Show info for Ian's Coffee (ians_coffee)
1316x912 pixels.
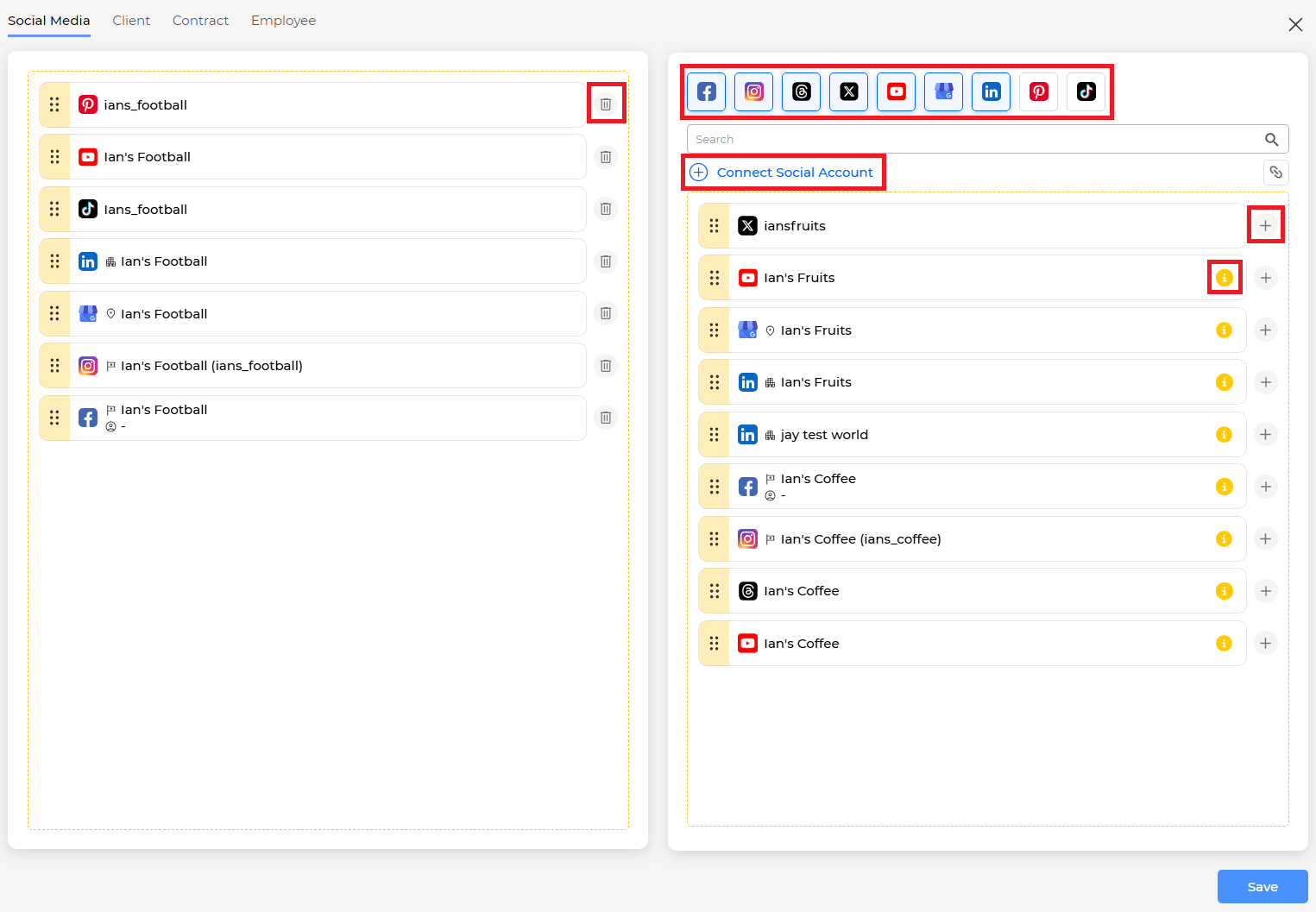pyautogui.click(x=1225, y=539)
